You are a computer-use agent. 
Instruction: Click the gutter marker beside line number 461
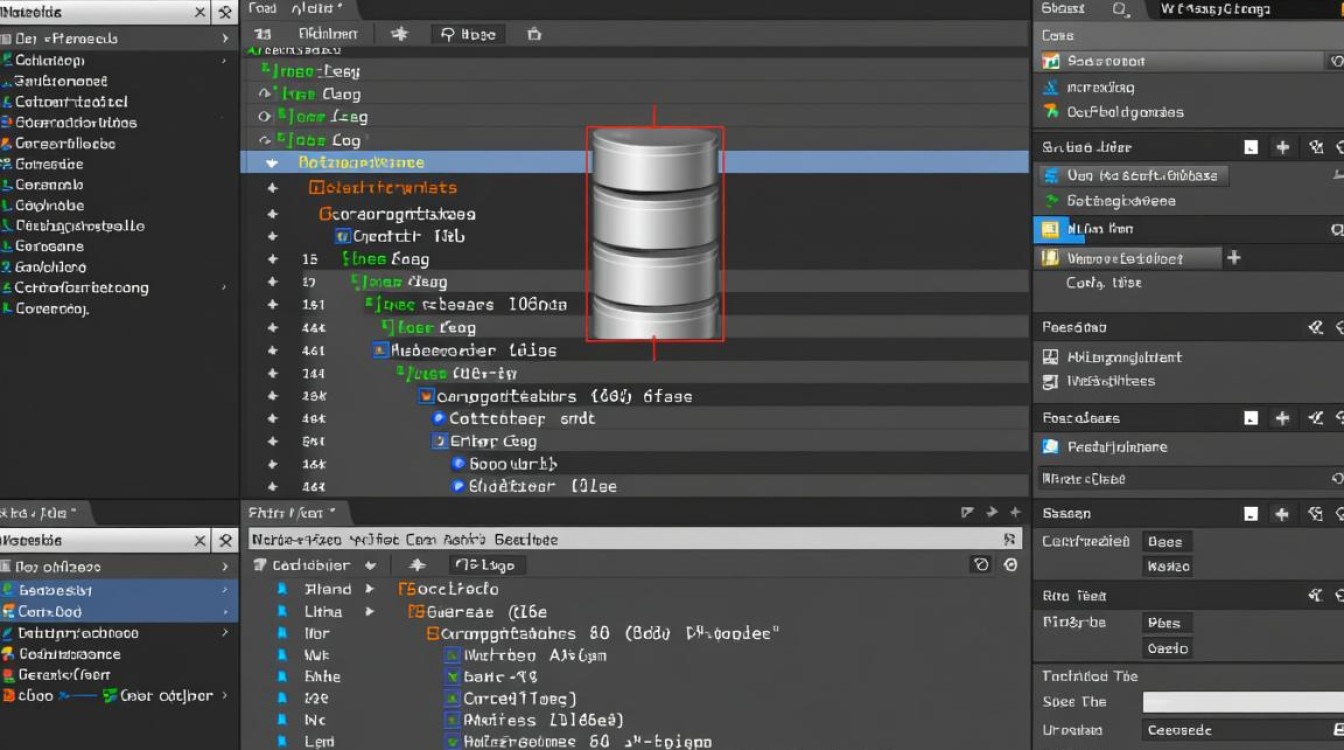point(272,351)
